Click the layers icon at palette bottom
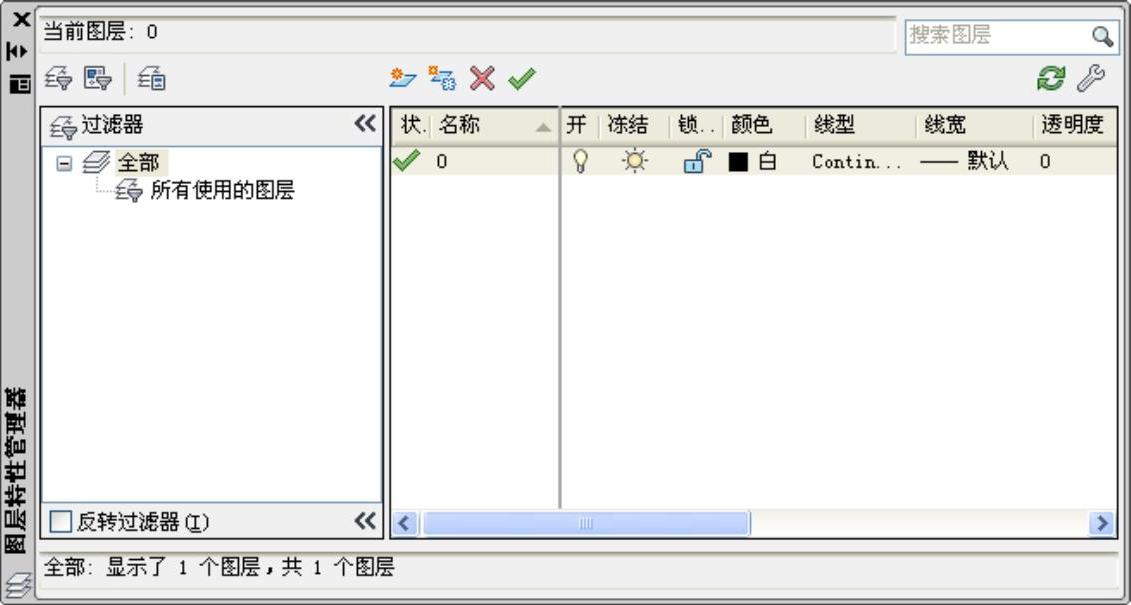 tap(17, 584)
